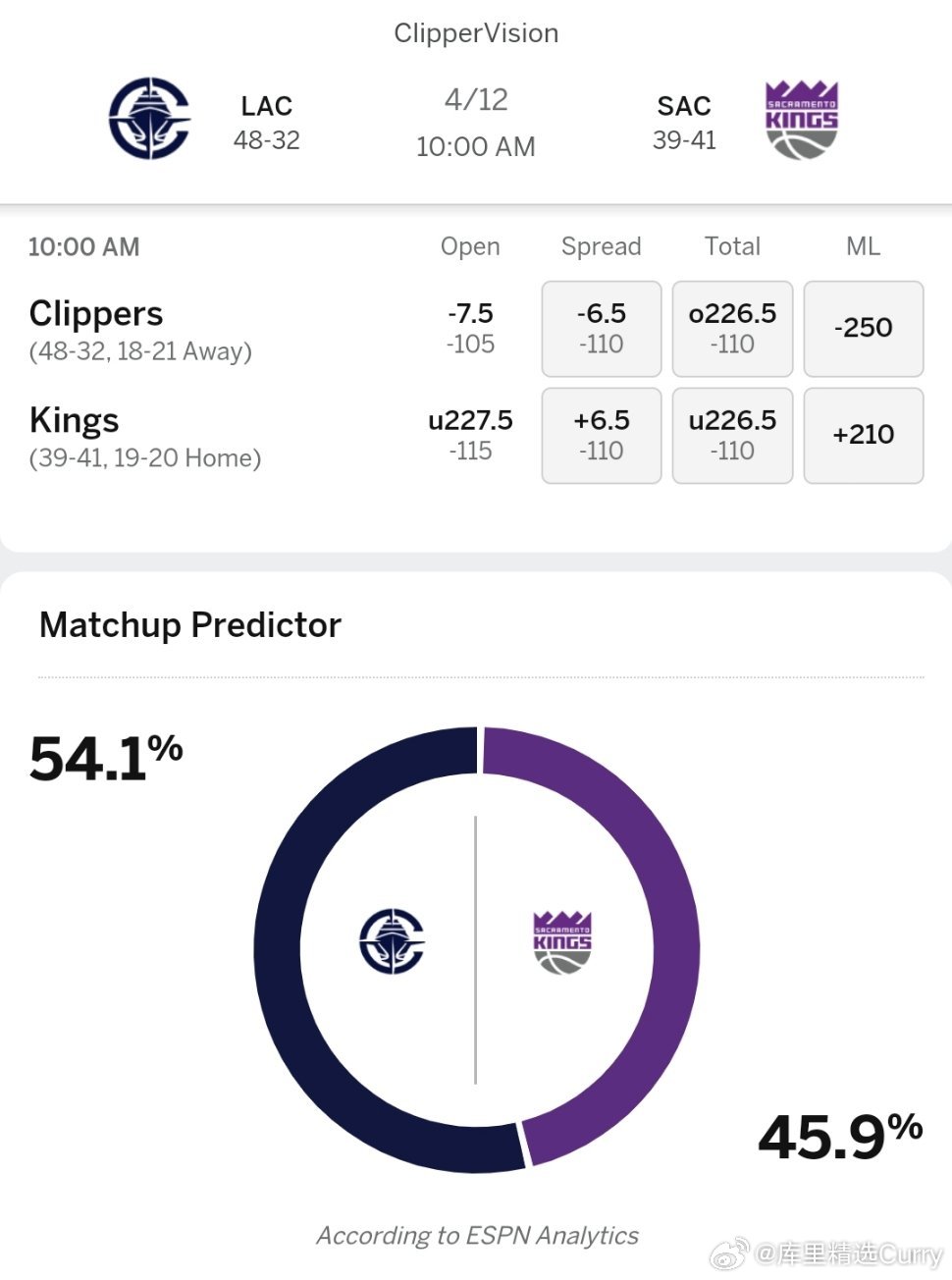The width and height of the screenshot is (952, 1280).
Task: Tap the Kings logo inside the predictor donut
Action: tap(562, 942)
